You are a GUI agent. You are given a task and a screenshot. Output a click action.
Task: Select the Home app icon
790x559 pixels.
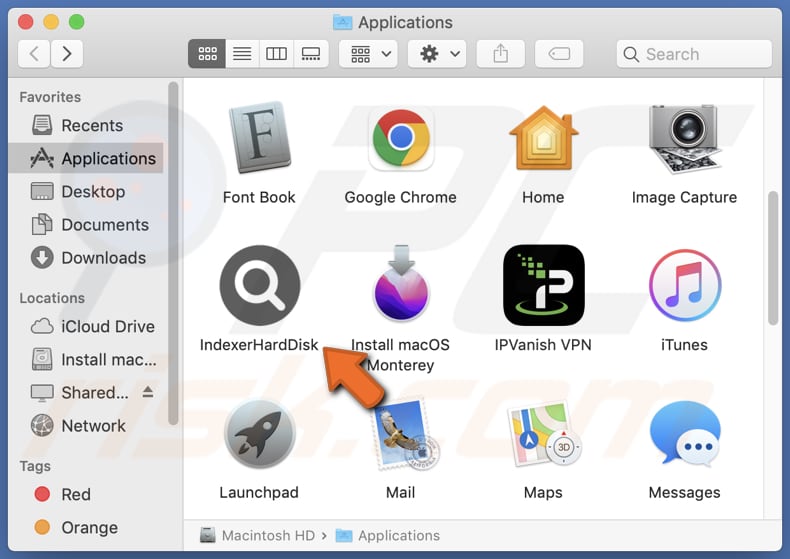point(543,138)
